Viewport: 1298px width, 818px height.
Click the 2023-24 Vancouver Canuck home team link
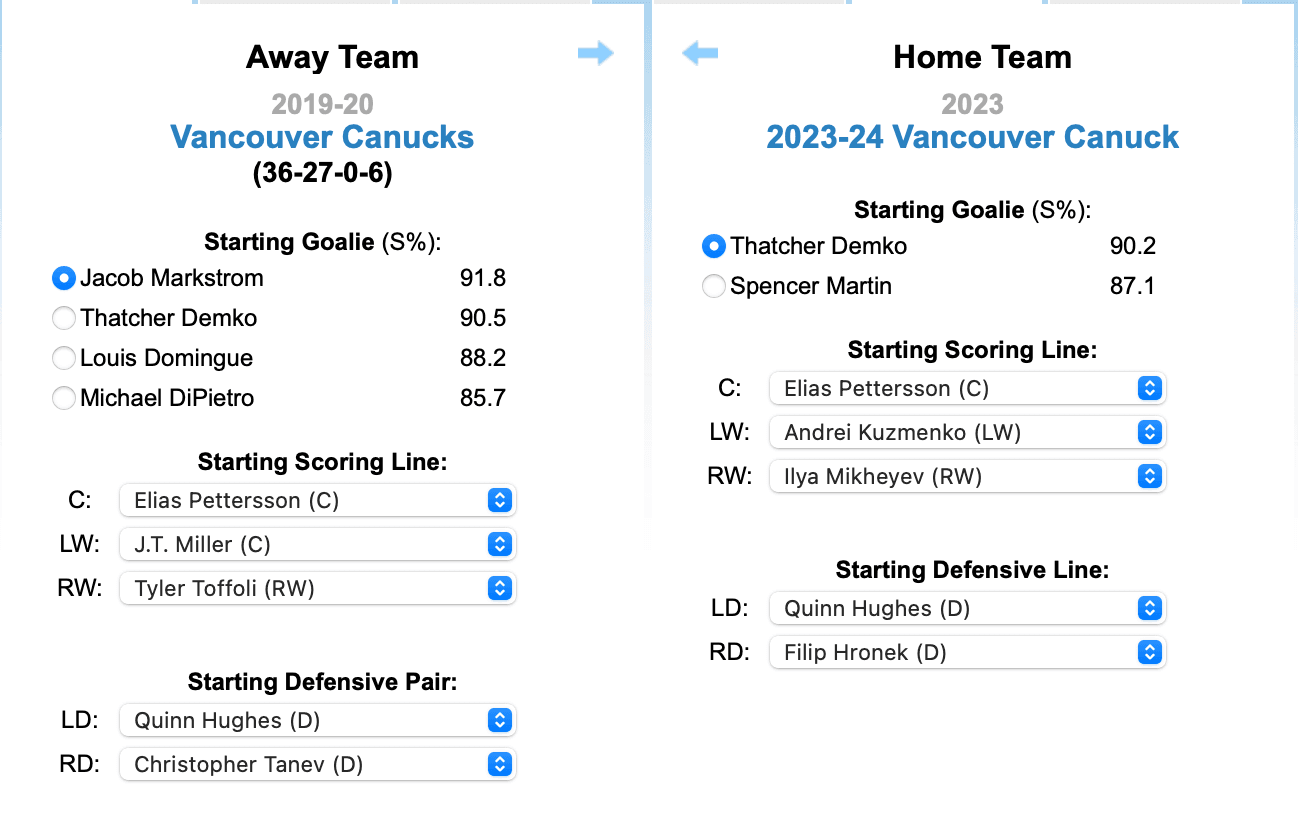pyautogui.click(x=973, y=137)
